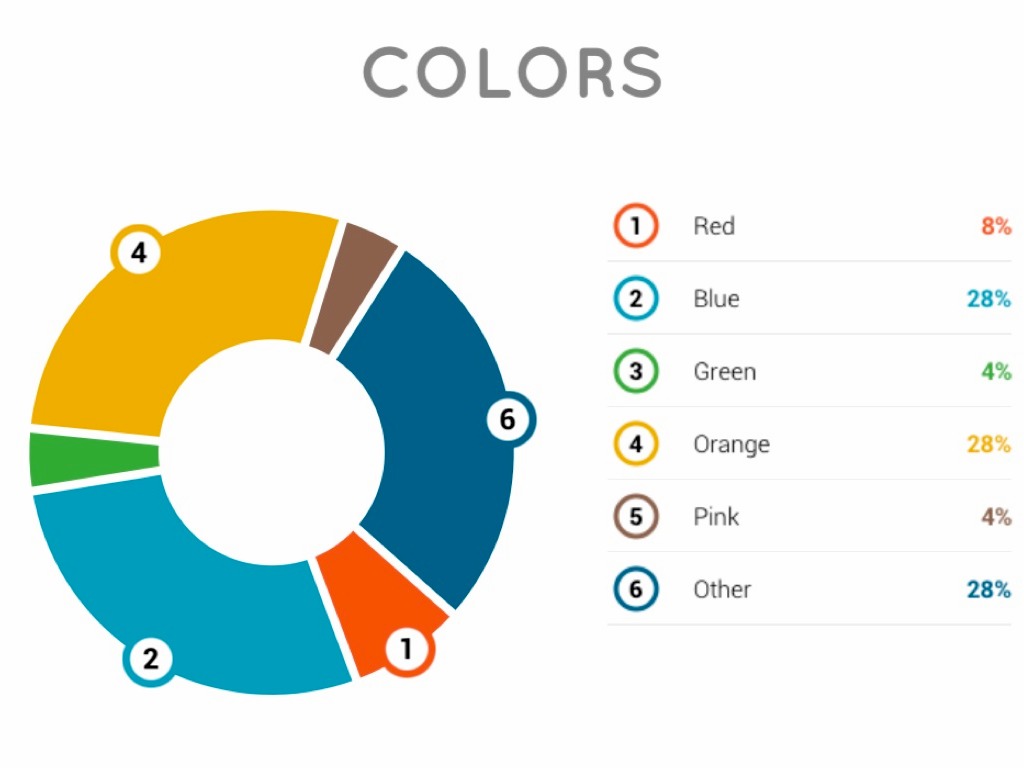
Task: Click the green number 3 legend badge
Action: coord(635,371)
